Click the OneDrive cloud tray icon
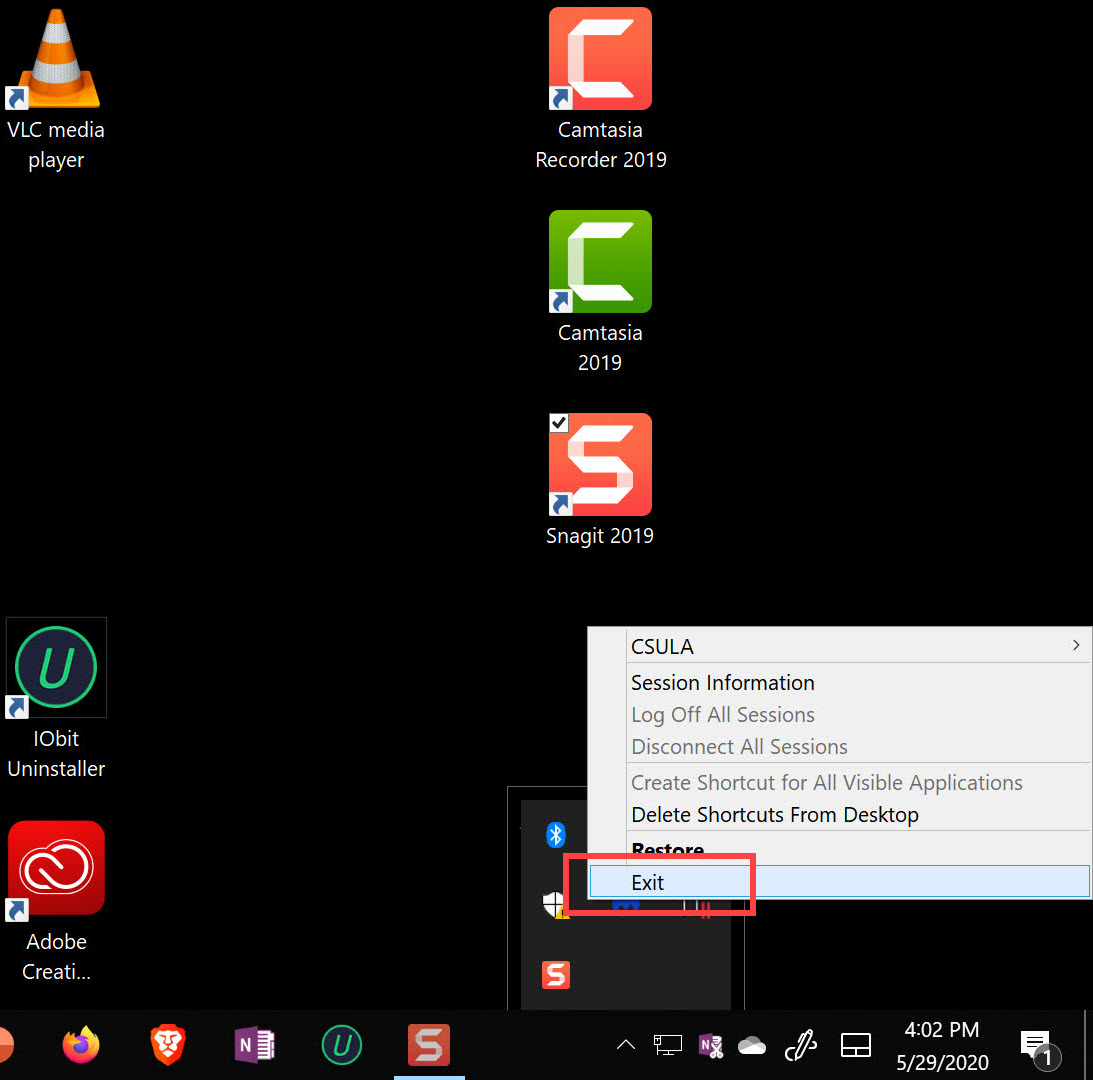The width and height of the screenshot is (1093, 1080). (752, 1046)
